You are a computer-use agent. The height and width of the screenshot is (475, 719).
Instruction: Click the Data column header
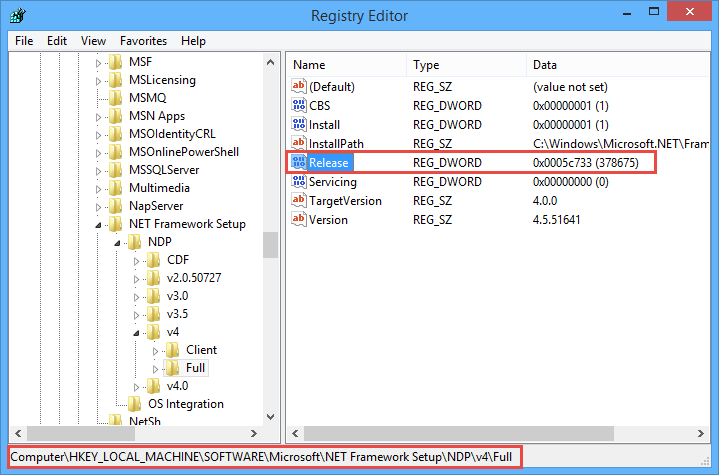tap(545, 65)
